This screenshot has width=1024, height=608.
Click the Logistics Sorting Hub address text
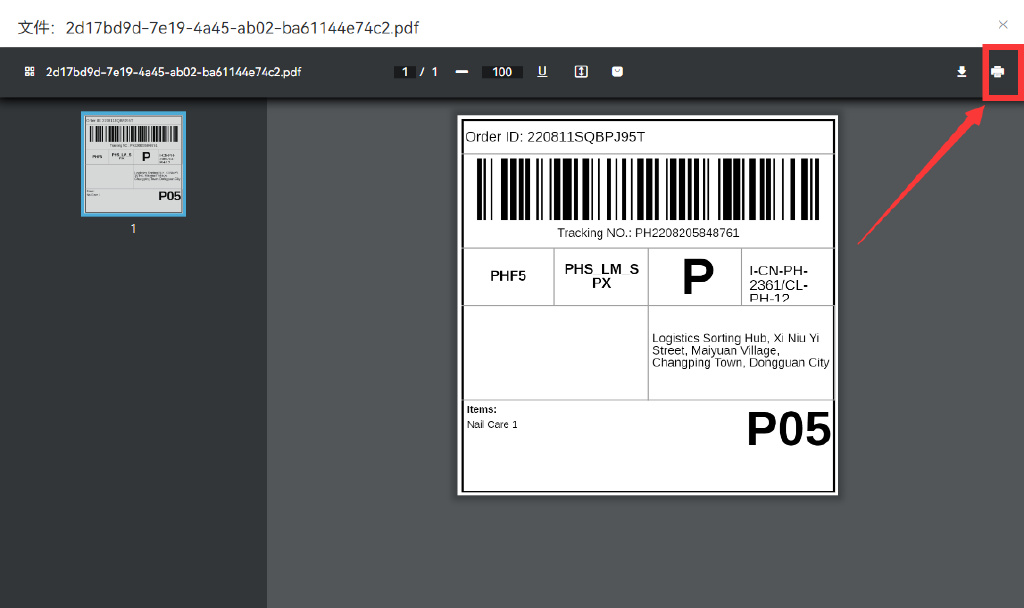740,351
